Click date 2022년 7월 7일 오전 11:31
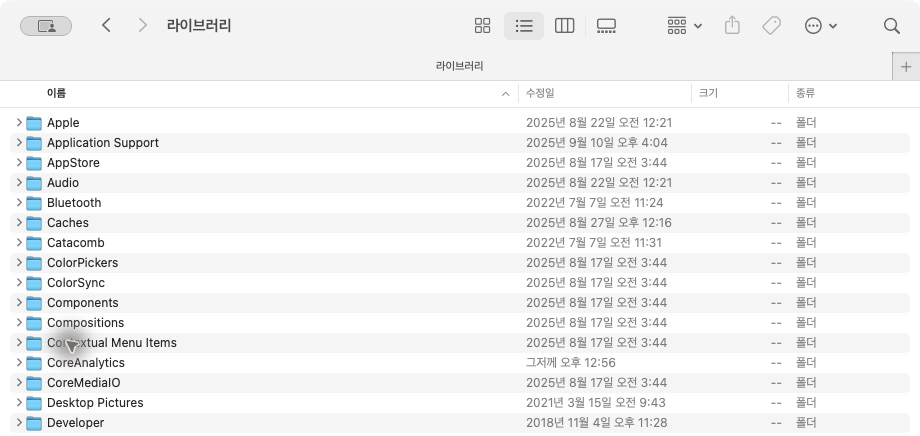Viewport: 920px width, 436px height. pos(595,242)
